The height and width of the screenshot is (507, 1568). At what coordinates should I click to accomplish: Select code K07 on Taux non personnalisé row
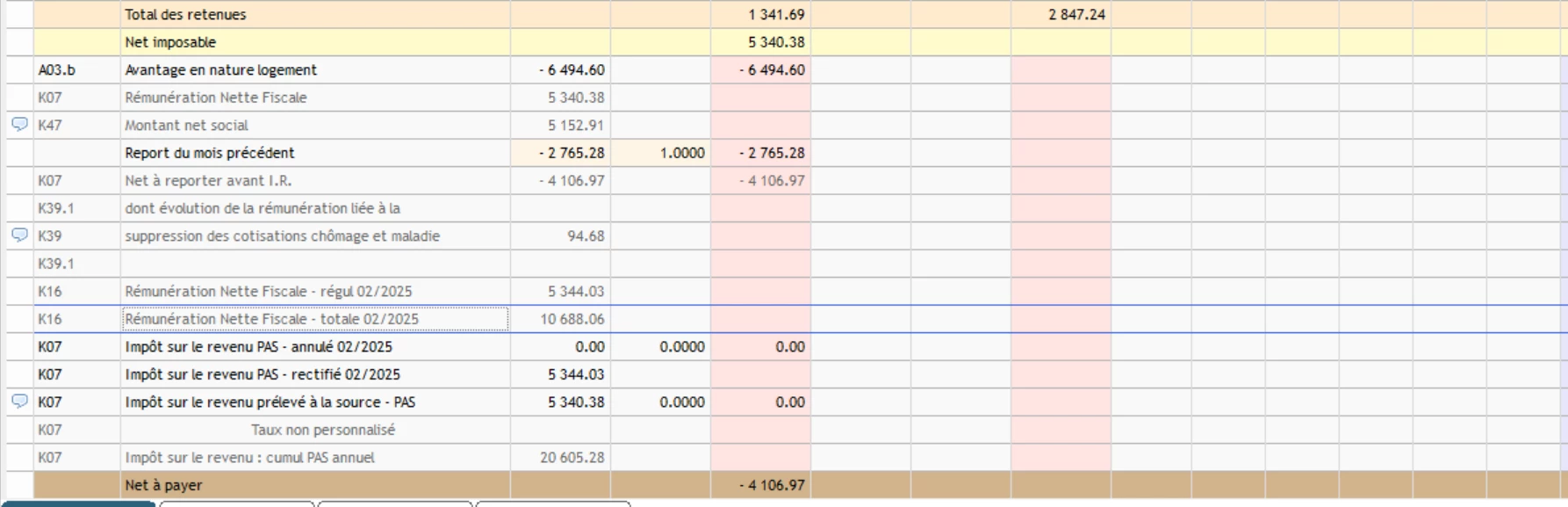(50, 430)
